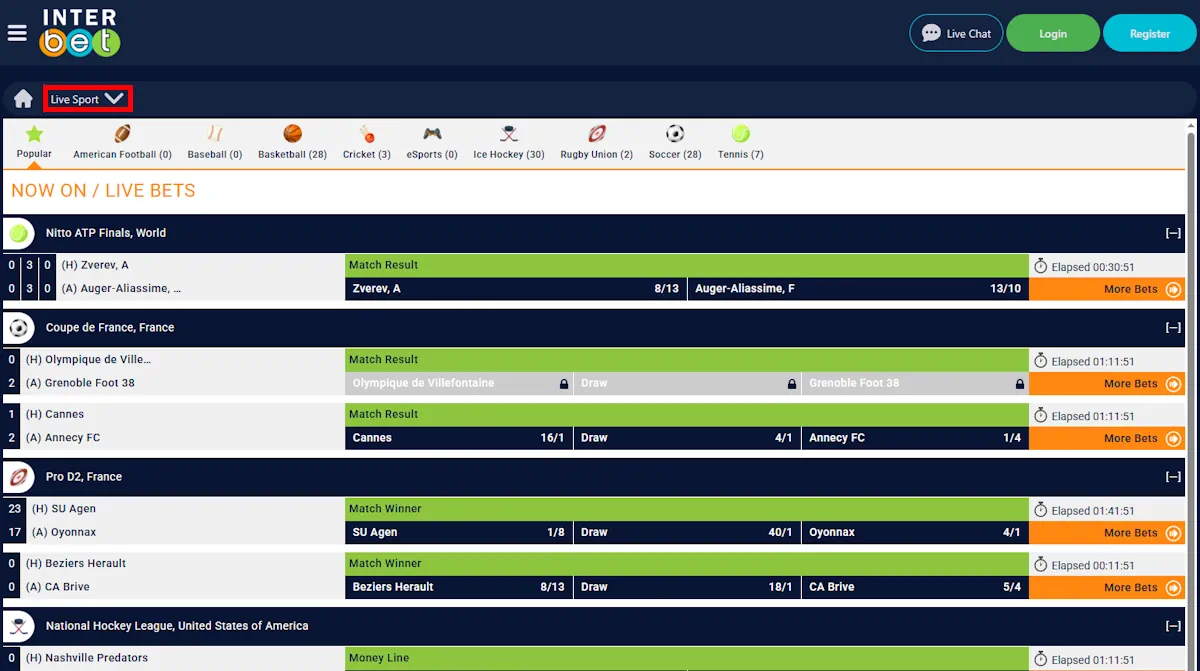Open the Rugby Union category
1200x671 pixels.
(595, 135)
